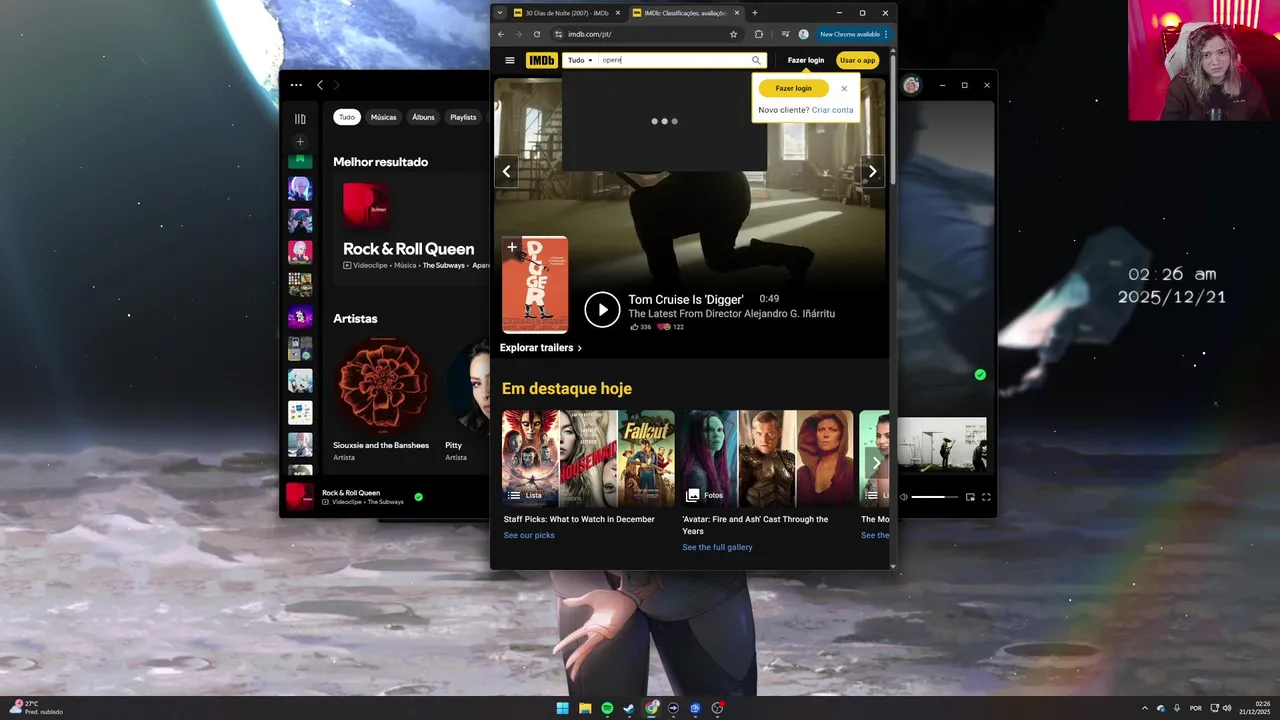Click Fazer login in IMDb header
1280x720 pixels.
[x=806, y=60]
